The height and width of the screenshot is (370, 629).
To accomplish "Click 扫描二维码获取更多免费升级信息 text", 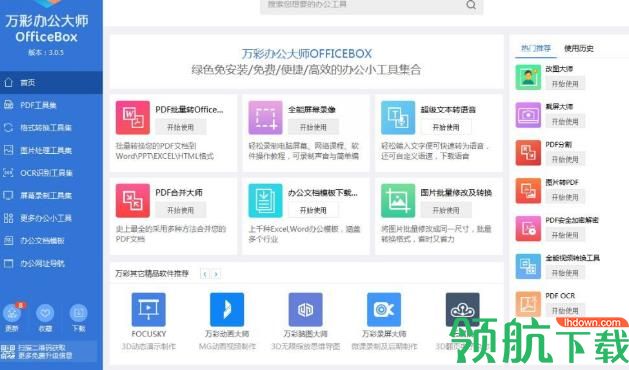I will [x=45, y=352].
